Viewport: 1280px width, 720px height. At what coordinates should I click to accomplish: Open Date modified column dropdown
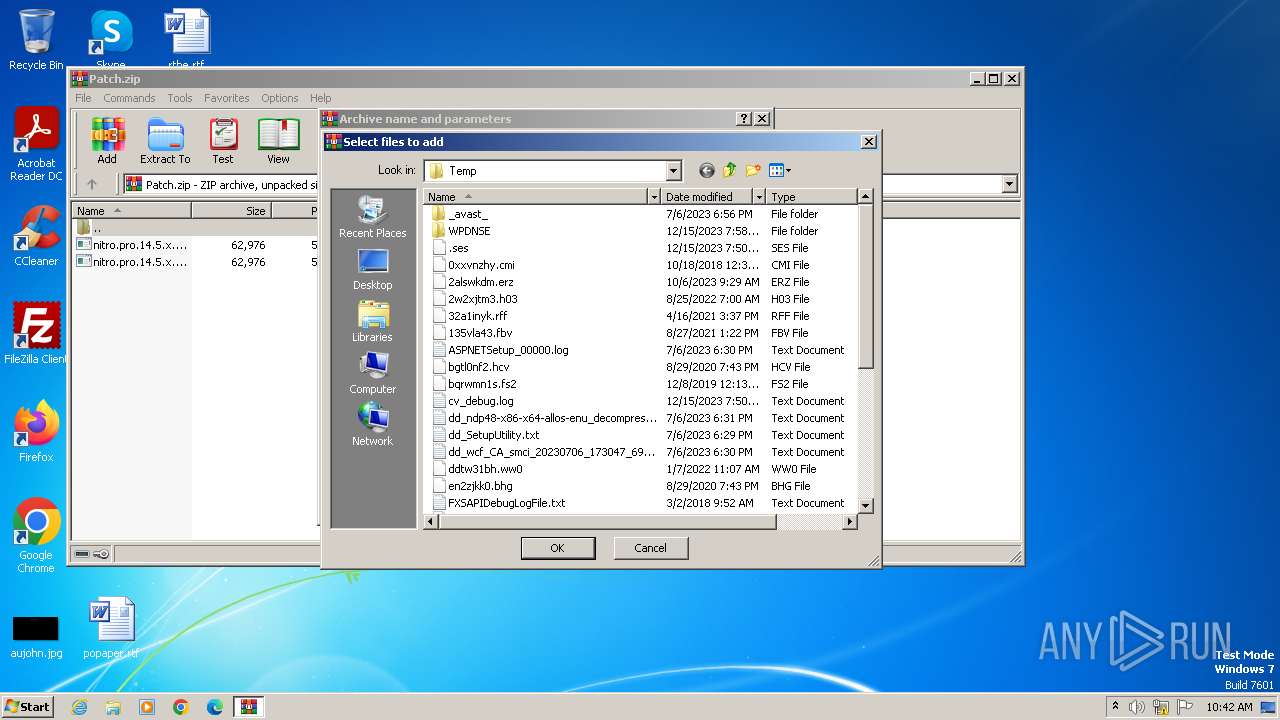click(759, 197)
